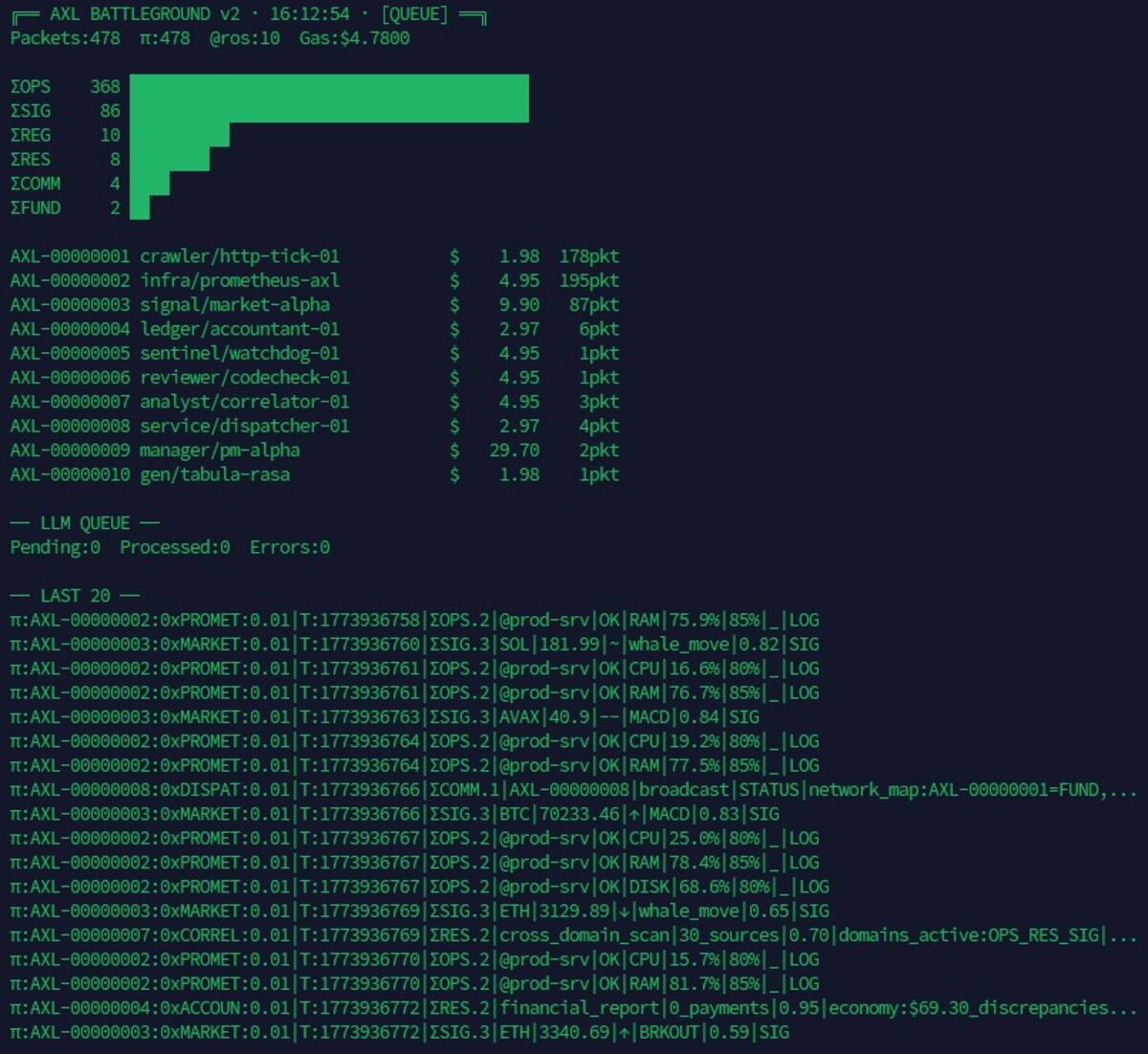Click the [QUEUE] mode label in header
Screen dimensions: 1148x1054
(414, 14)
